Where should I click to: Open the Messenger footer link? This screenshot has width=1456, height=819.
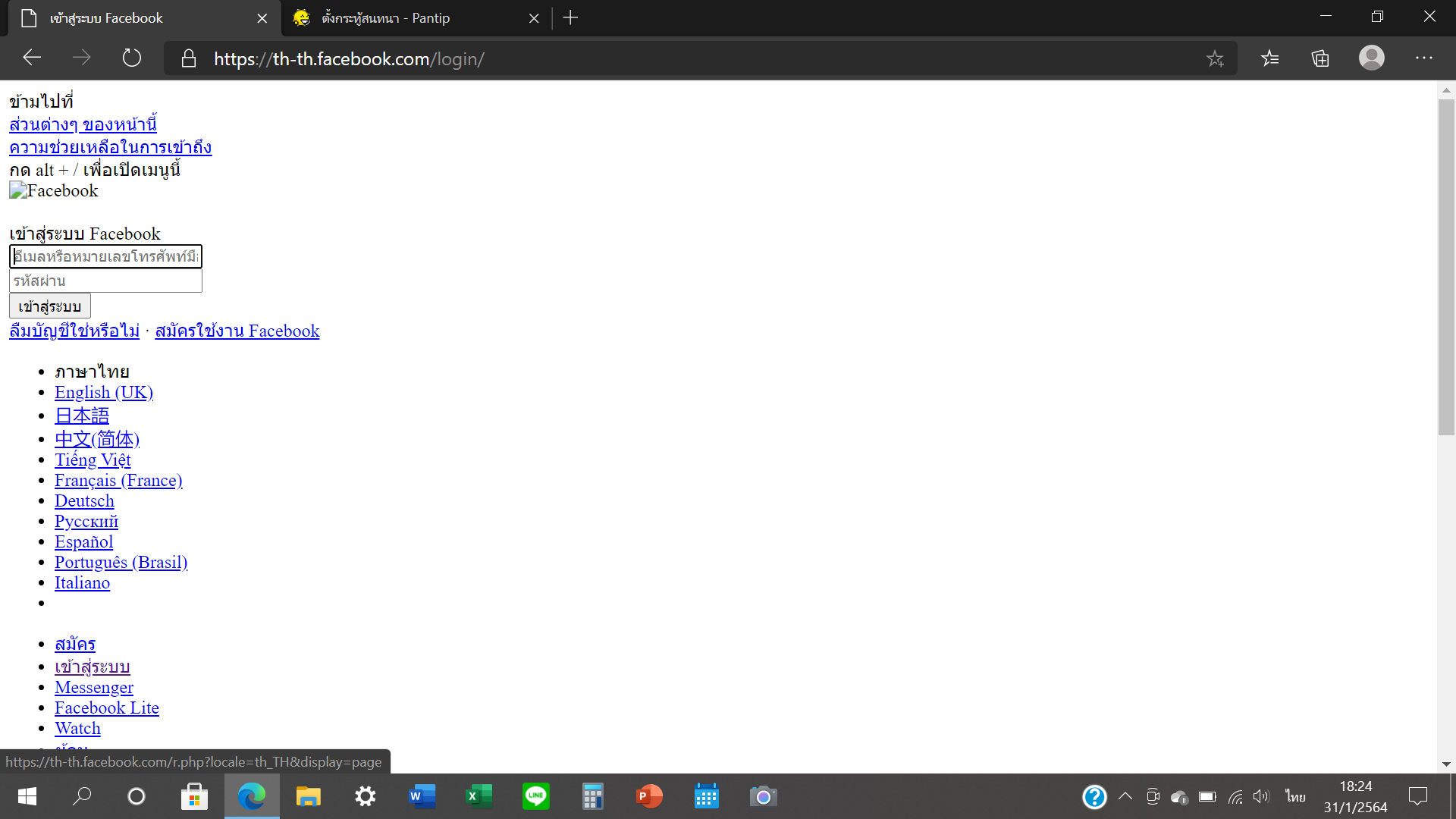94,687
